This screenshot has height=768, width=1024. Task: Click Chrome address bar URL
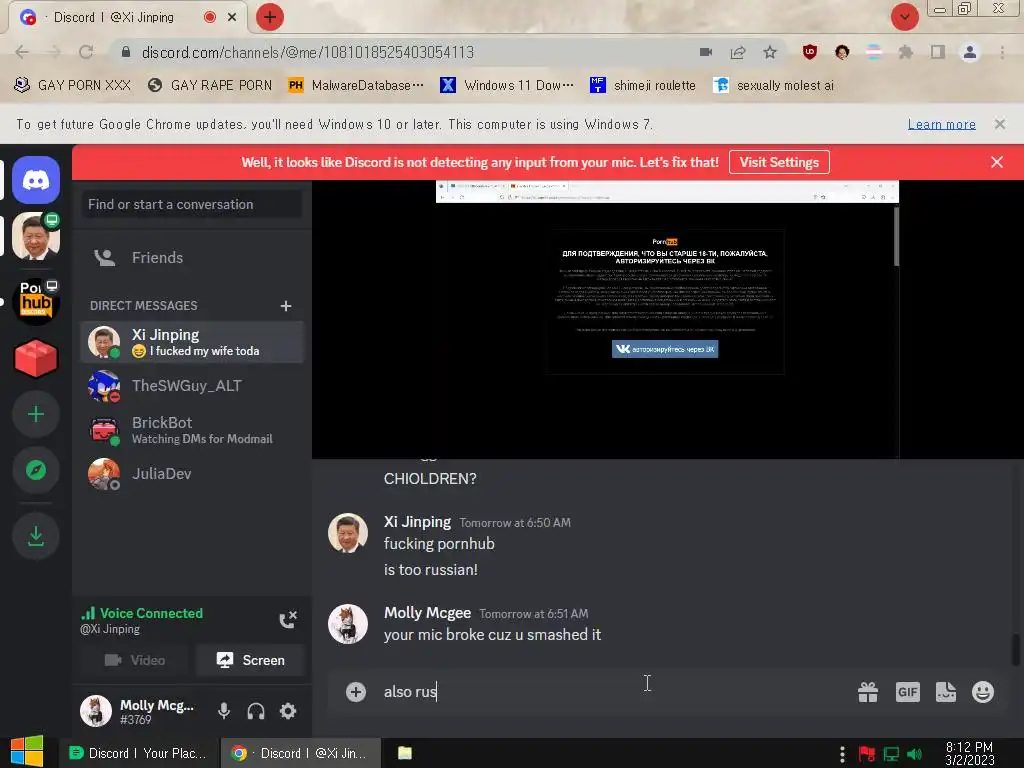click(307, 52)
